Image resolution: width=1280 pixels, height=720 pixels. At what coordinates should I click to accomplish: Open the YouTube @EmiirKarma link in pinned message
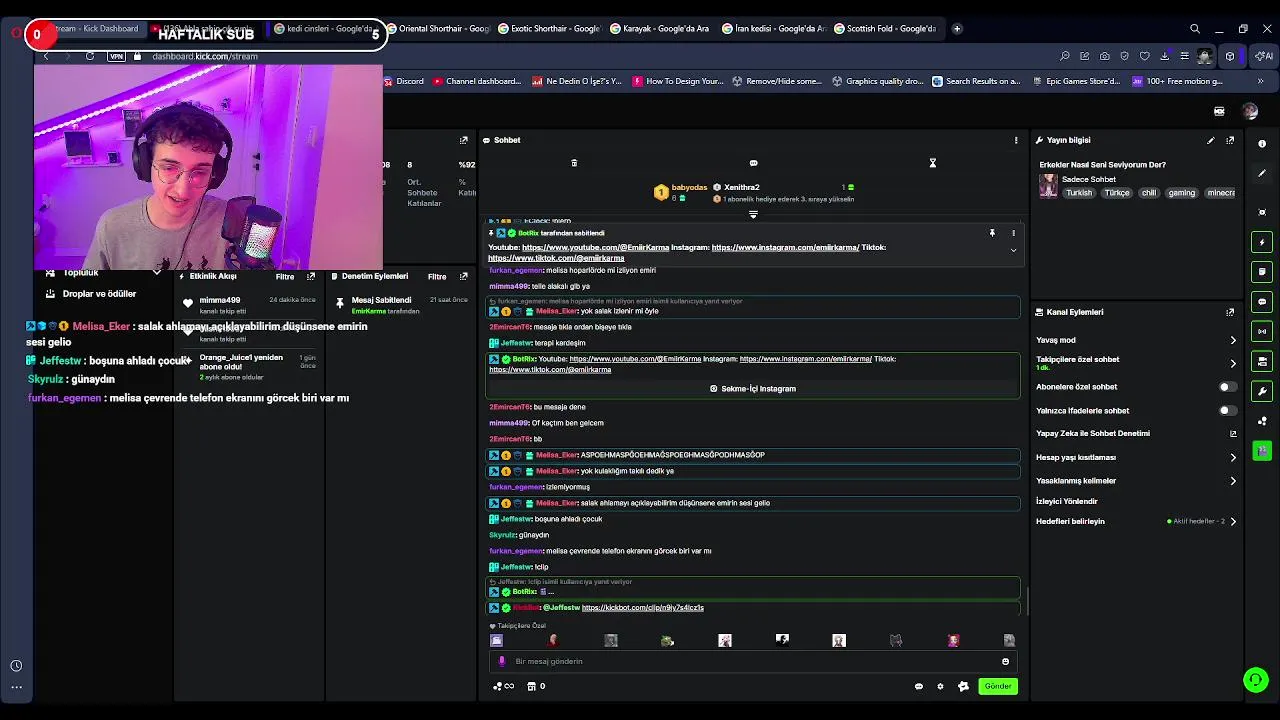[x=595, y=247]
